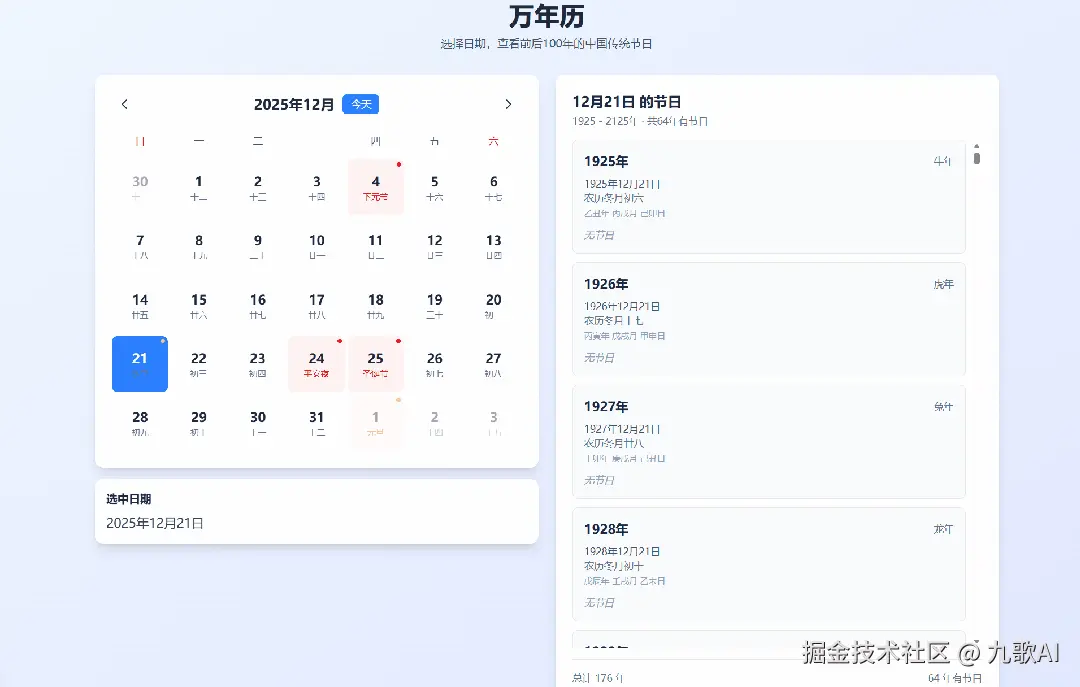1080x687 pixels.
Task: Open the 1928年 龙年 festival card
Action: point(768,564)
